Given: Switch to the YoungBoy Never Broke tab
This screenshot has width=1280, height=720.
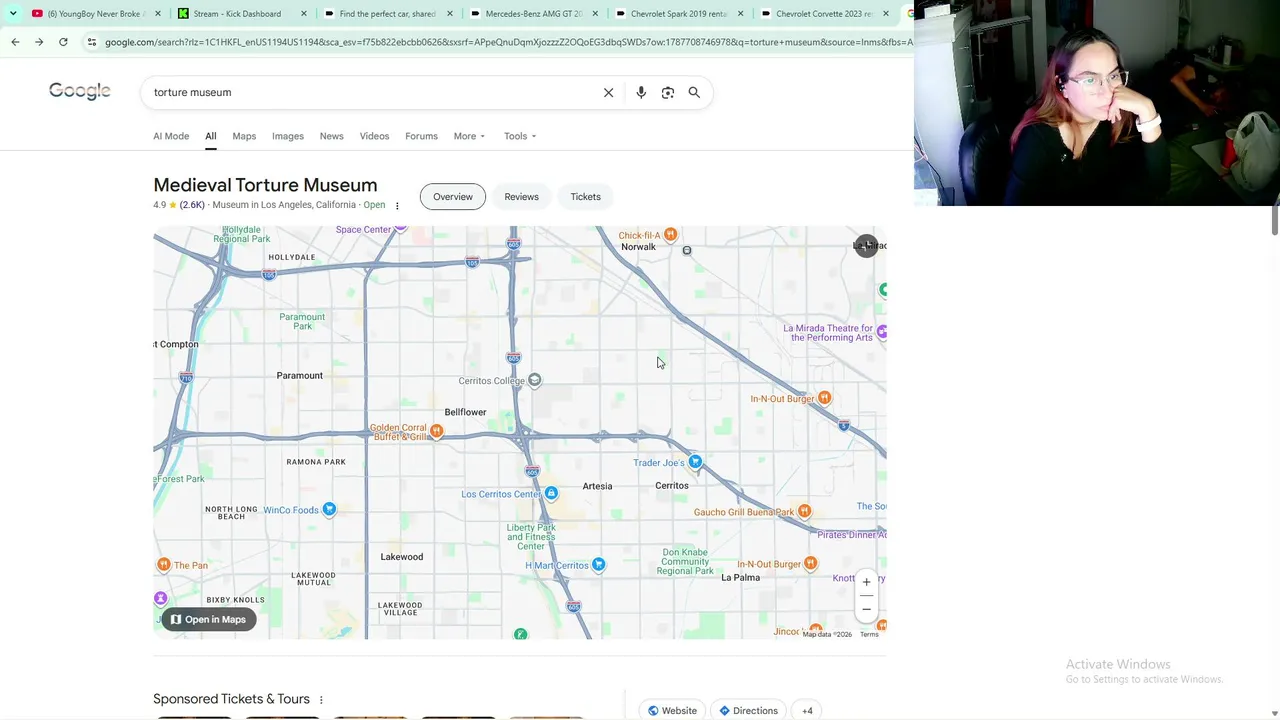Looking at the screenshot, I should point(95,14).
